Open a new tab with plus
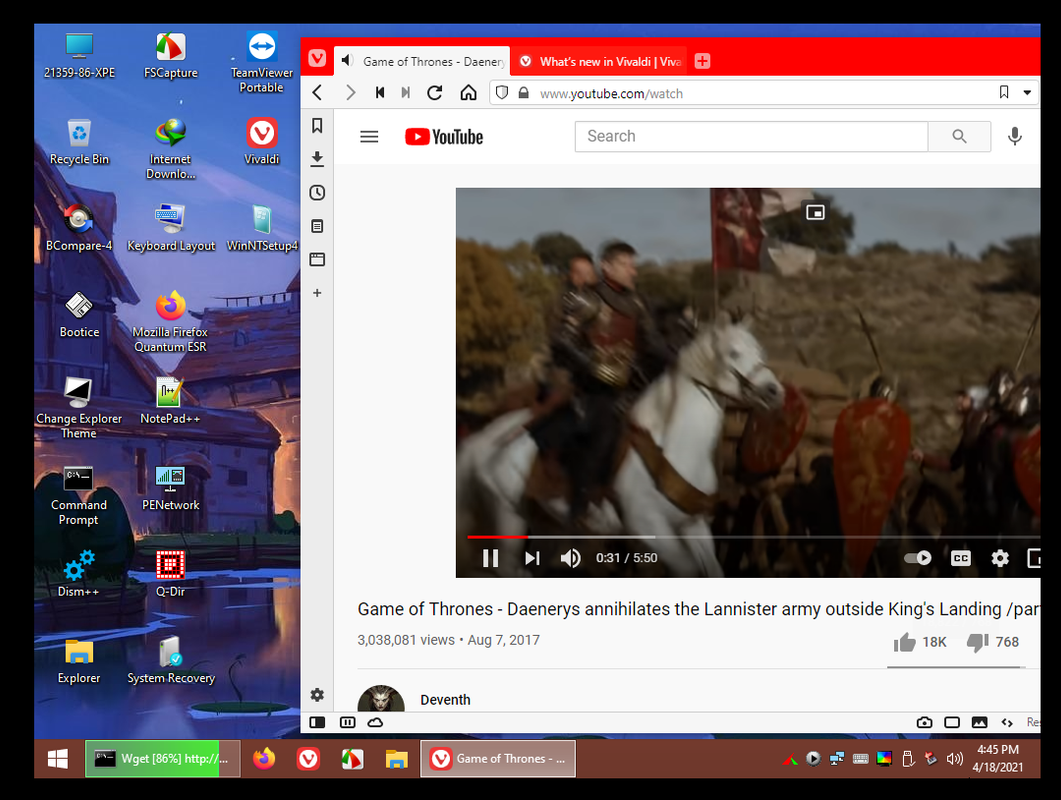 coord(702,61)
